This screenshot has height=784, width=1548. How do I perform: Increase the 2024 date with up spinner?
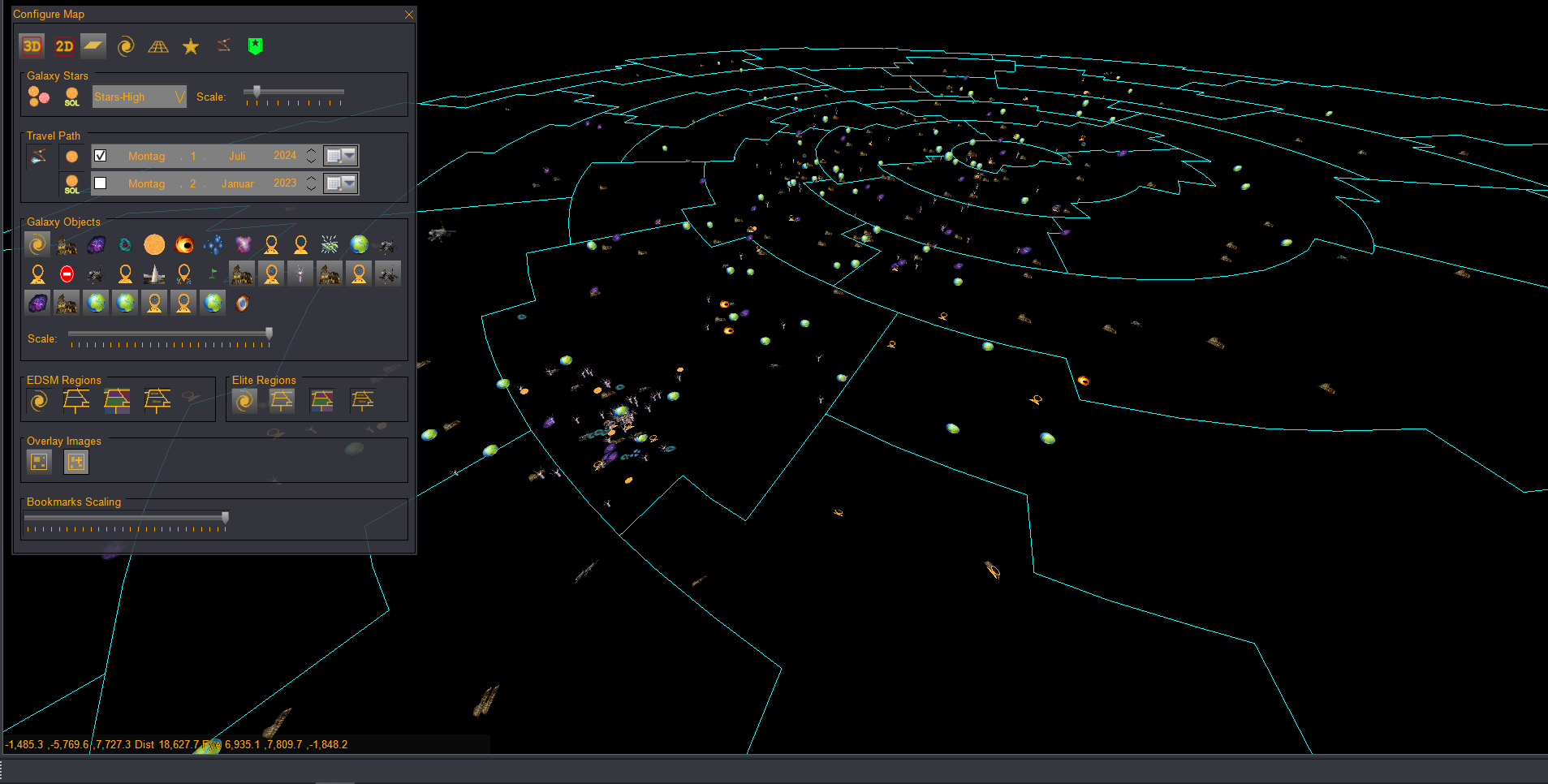(312, 152)
